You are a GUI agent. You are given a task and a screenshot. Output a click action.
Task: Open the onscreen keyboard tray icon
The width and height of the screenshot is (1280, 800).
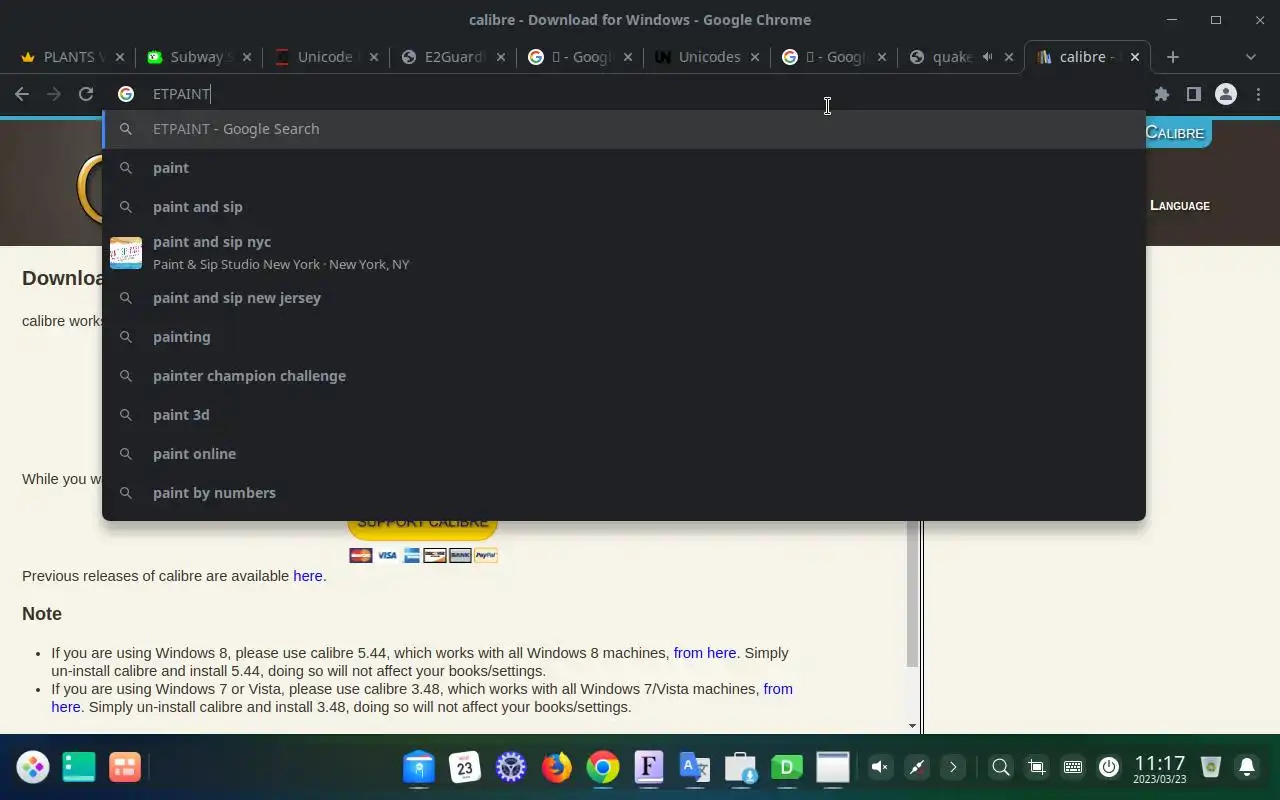(x=1073, y=767)
